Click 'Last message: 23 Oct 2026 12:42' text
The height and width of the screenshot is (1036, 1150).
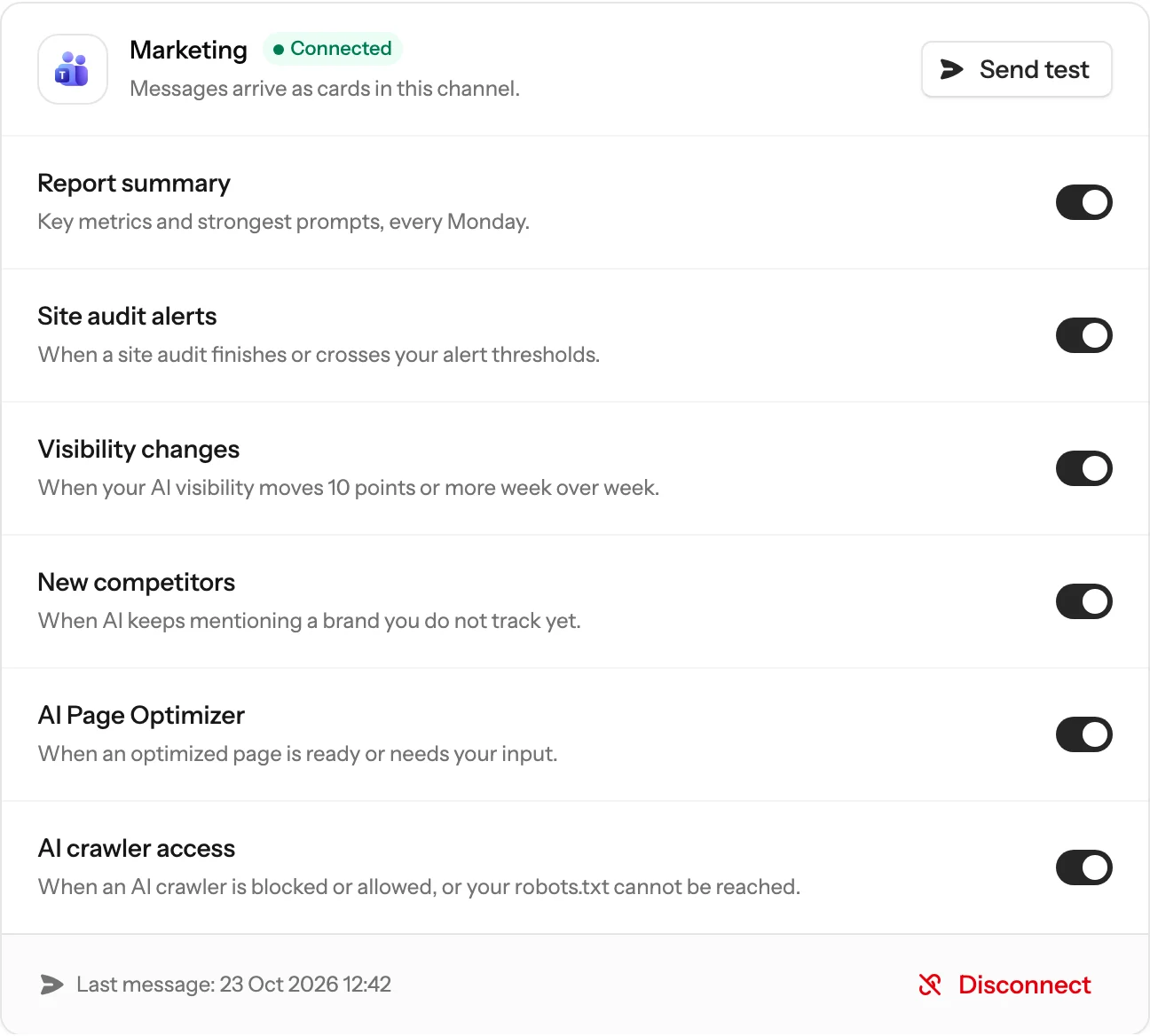click(234, 985)
